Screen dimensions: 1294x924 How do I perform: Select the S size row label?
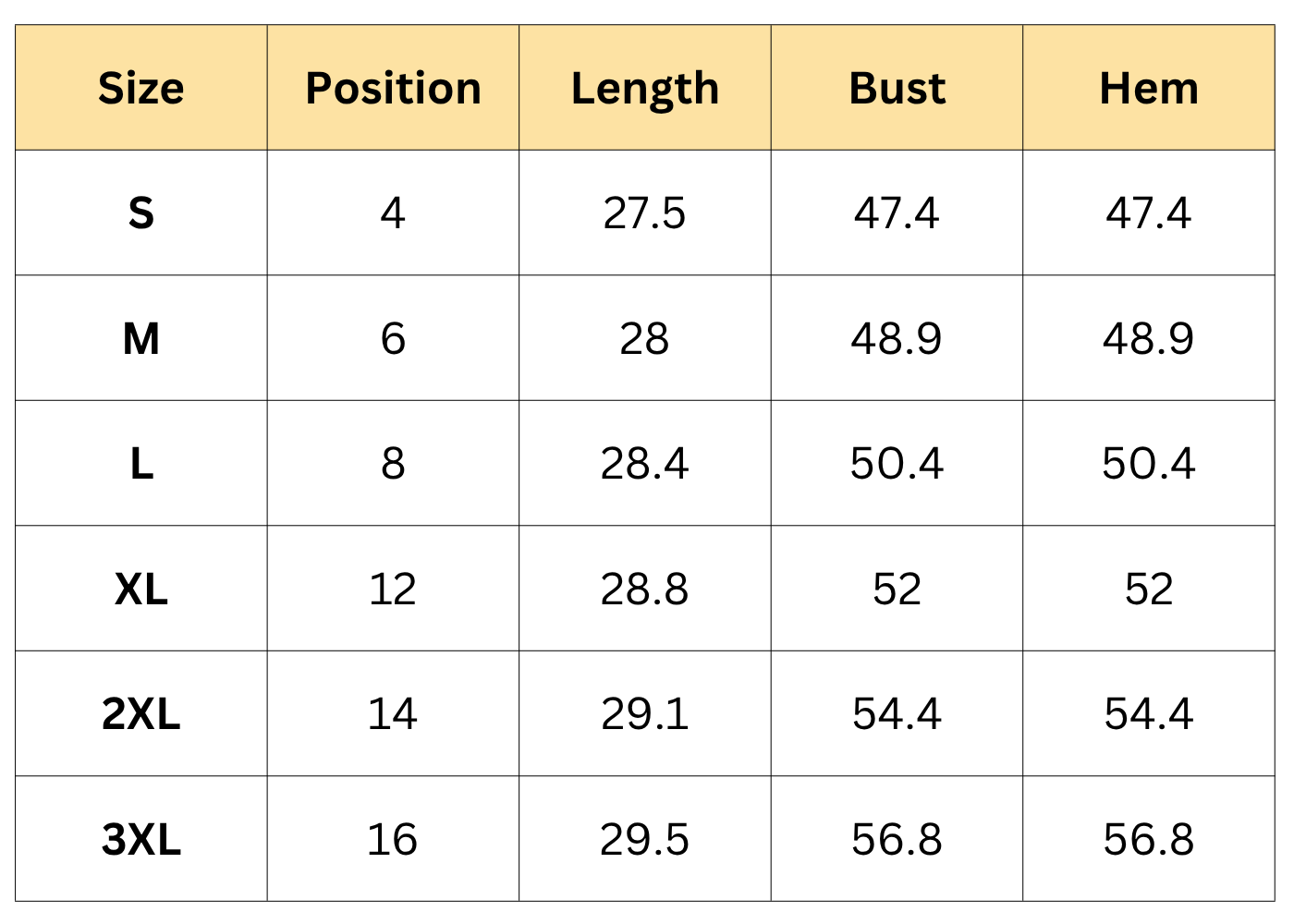pyautogui.click(x=141, y=213)
